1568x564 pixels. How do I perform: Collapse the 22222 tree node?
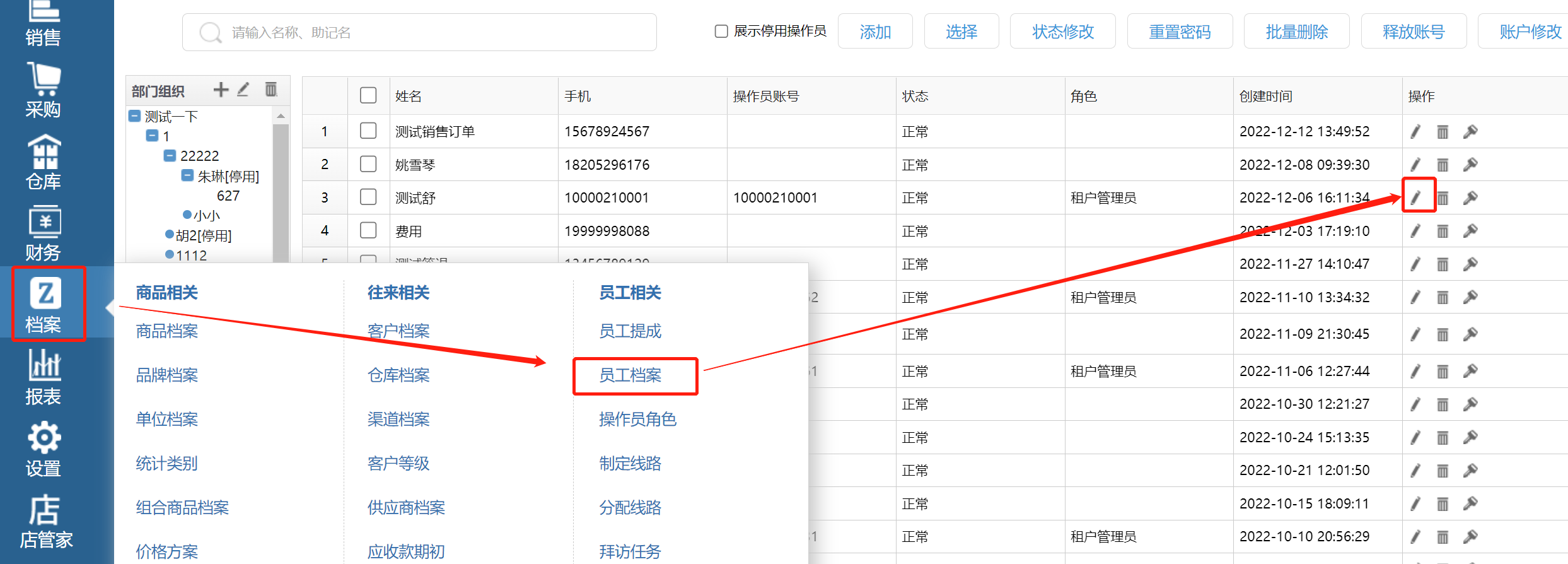170,155
